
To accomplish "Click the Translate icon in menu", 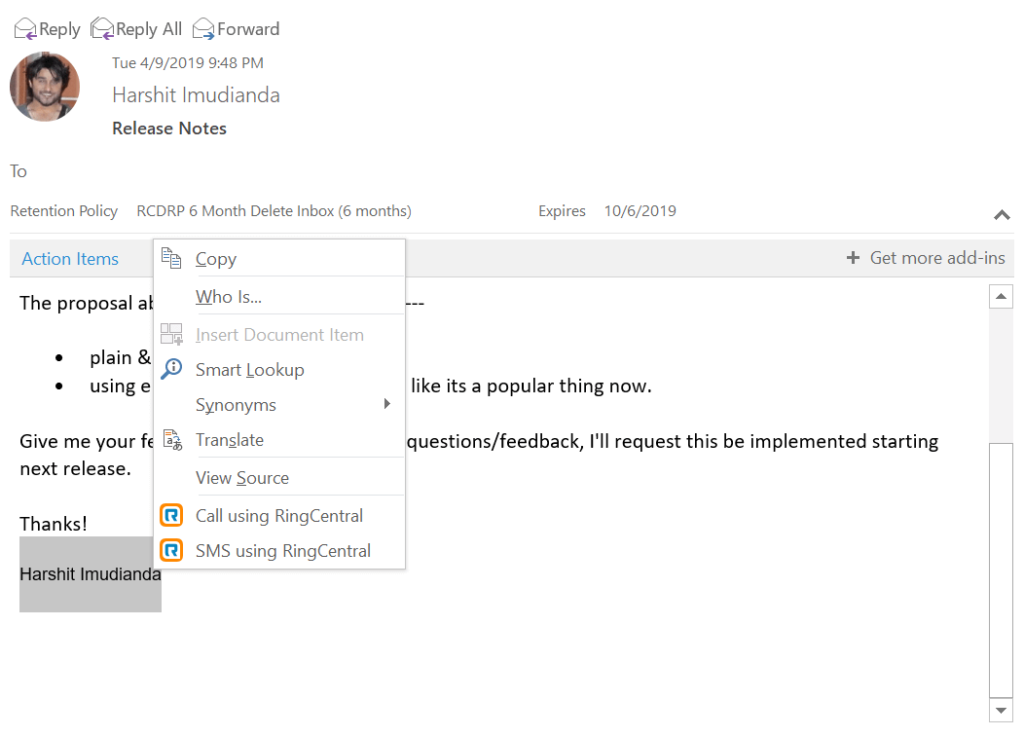I will 171,440.
